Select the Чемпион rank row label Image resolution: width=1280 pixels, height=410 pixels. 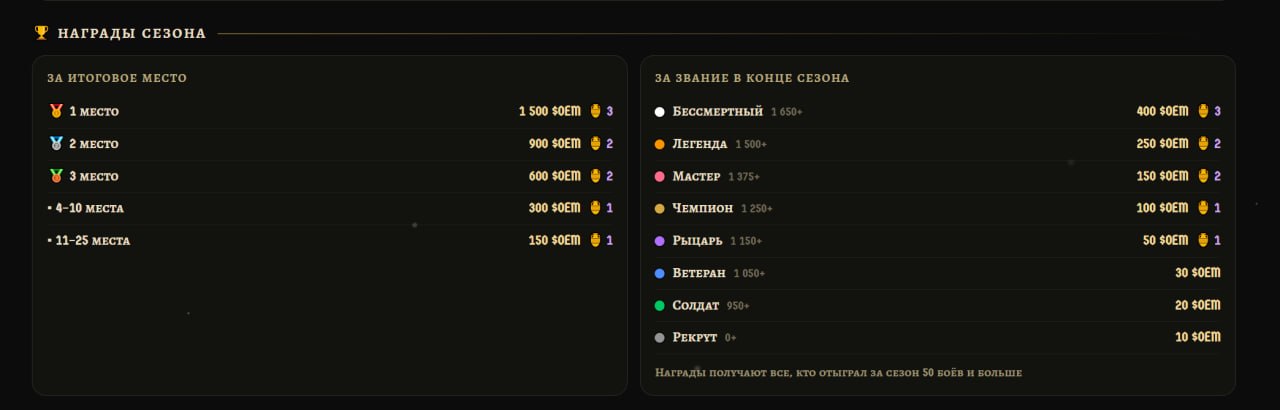coord(703,208)
